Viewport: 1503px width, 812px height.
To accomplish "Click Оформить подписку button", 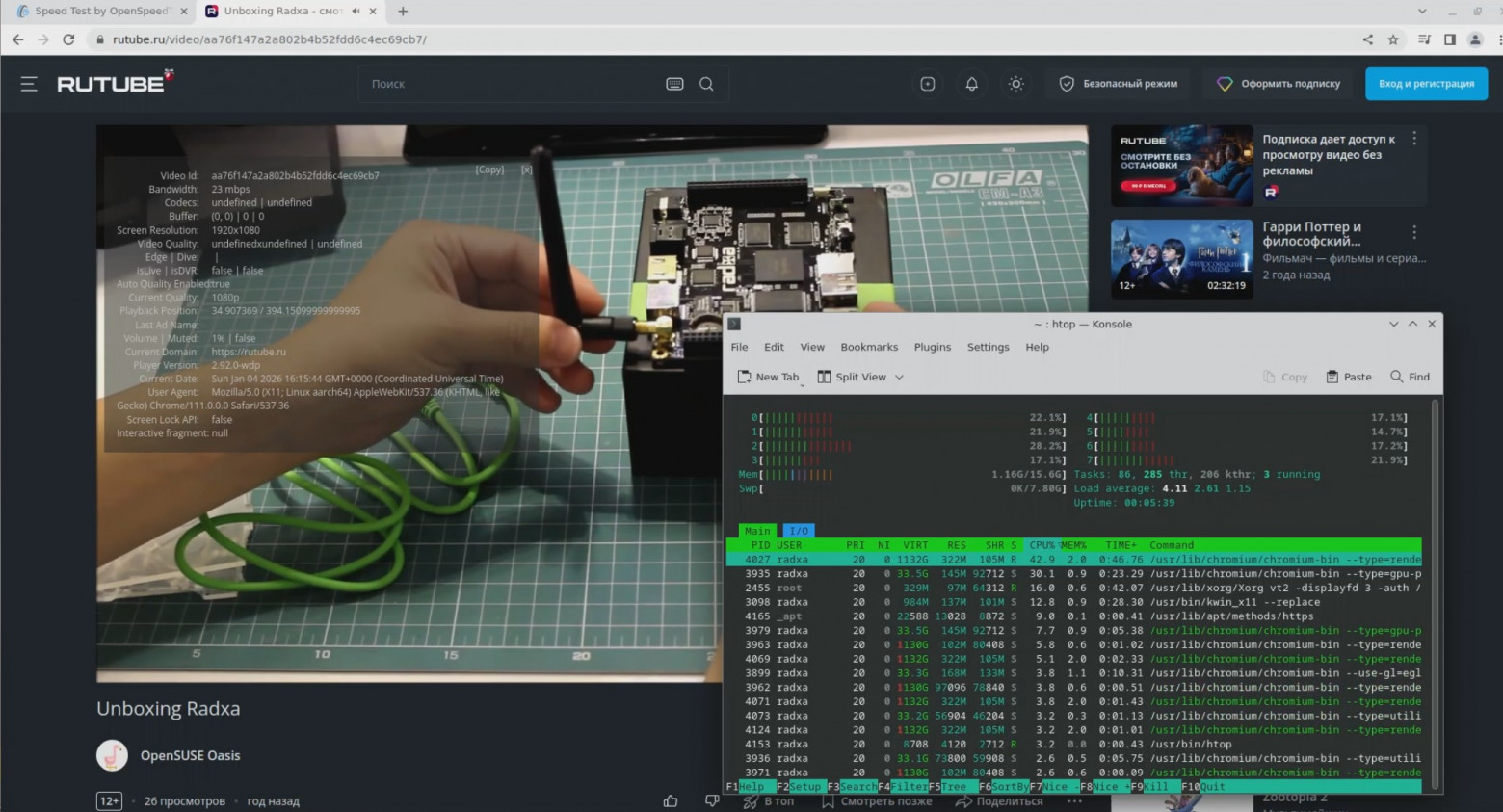I will coord(1279,84).
